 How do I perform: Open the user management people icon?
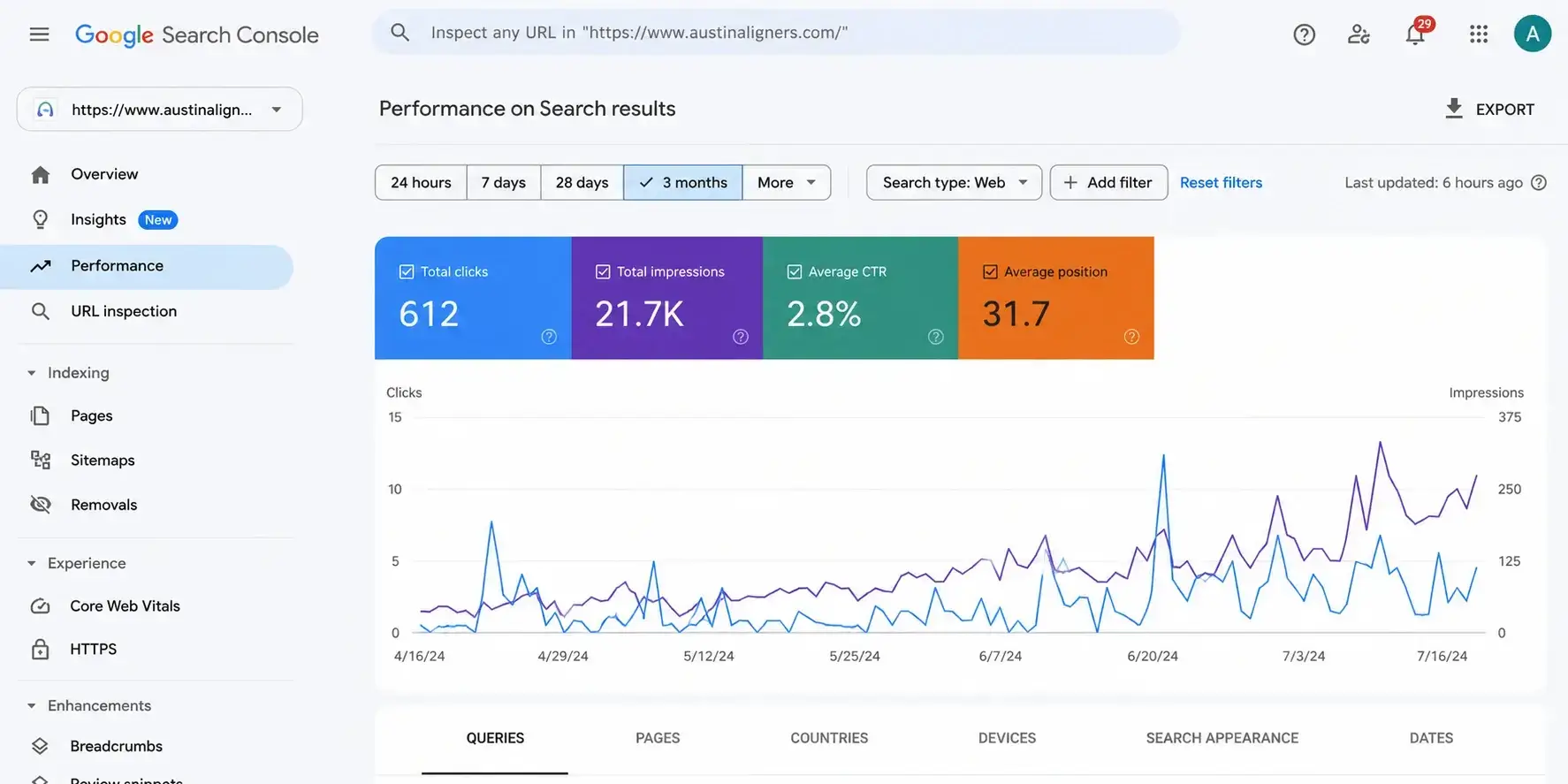coord(1359,34)
